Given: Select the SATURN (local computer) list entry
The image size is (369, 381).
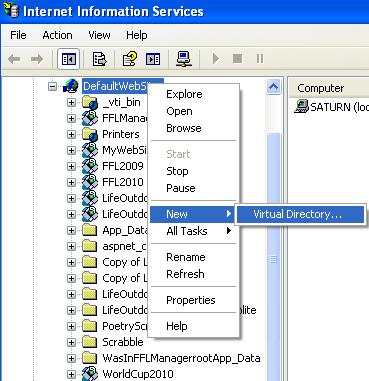Looking at the screenshot, I should (332, 107).
